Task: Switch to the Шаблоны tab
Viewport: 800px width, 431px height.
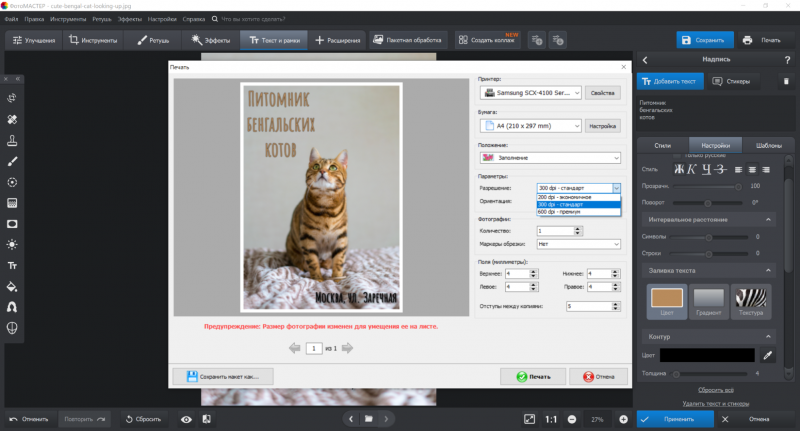Action: click(768, 146)
